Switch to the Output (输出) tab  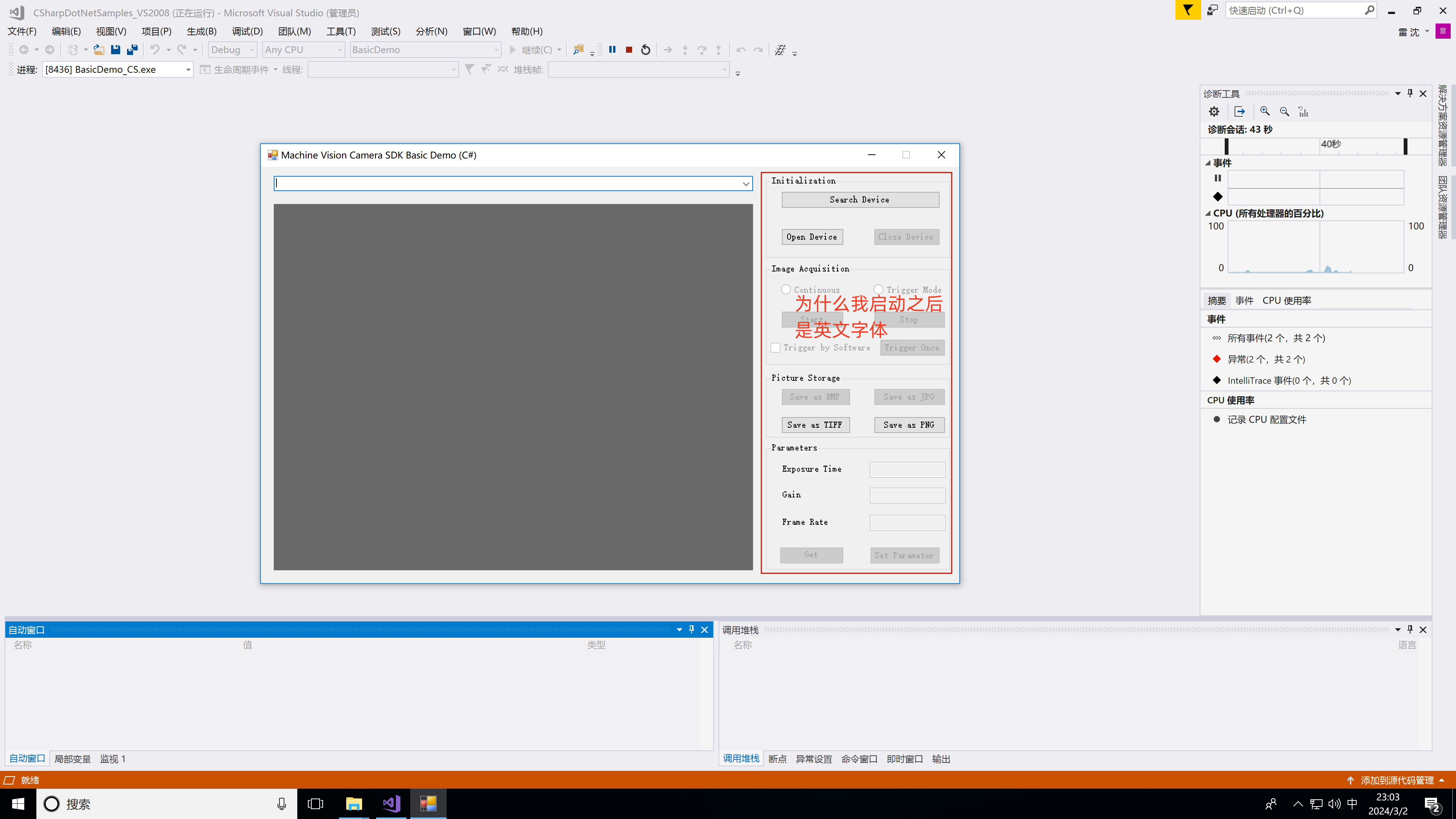pyautogui.click(x=941, y=758)
